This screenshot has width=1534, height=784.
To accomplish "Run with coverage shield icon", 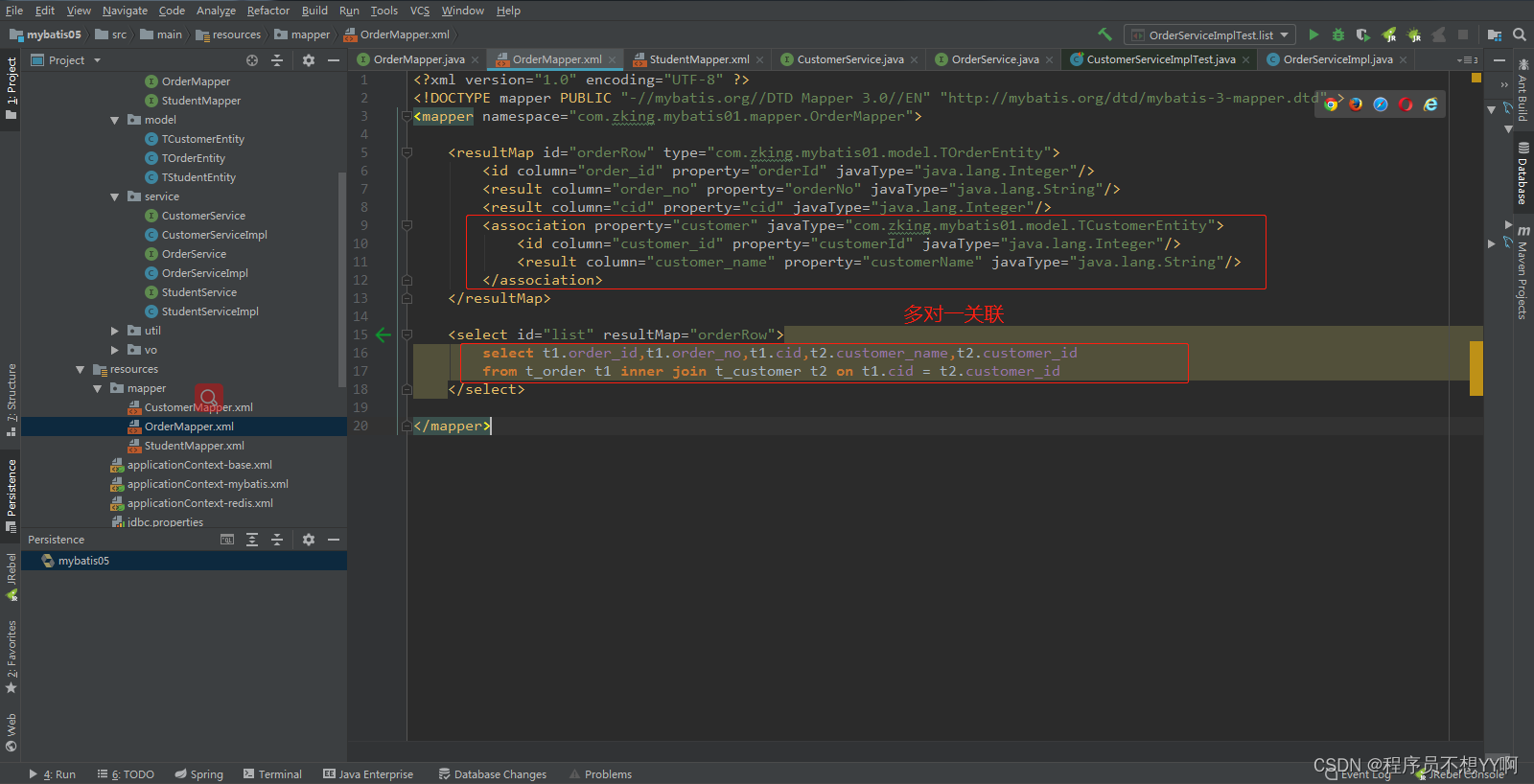I will coord(1363,35).
